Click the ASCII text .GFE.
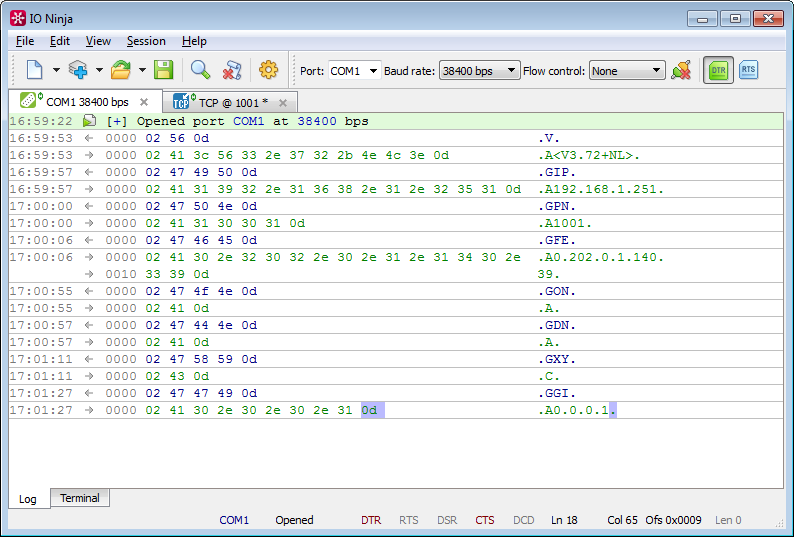The image size is (794, 537). tap(557, 240)
